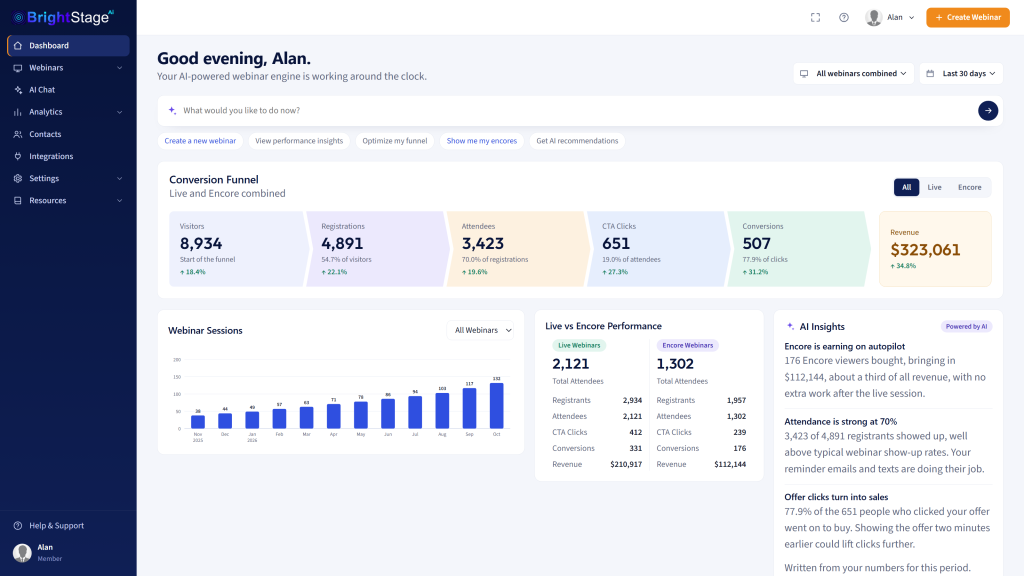Open Dashboard in the sidebar

coord(68,46)
